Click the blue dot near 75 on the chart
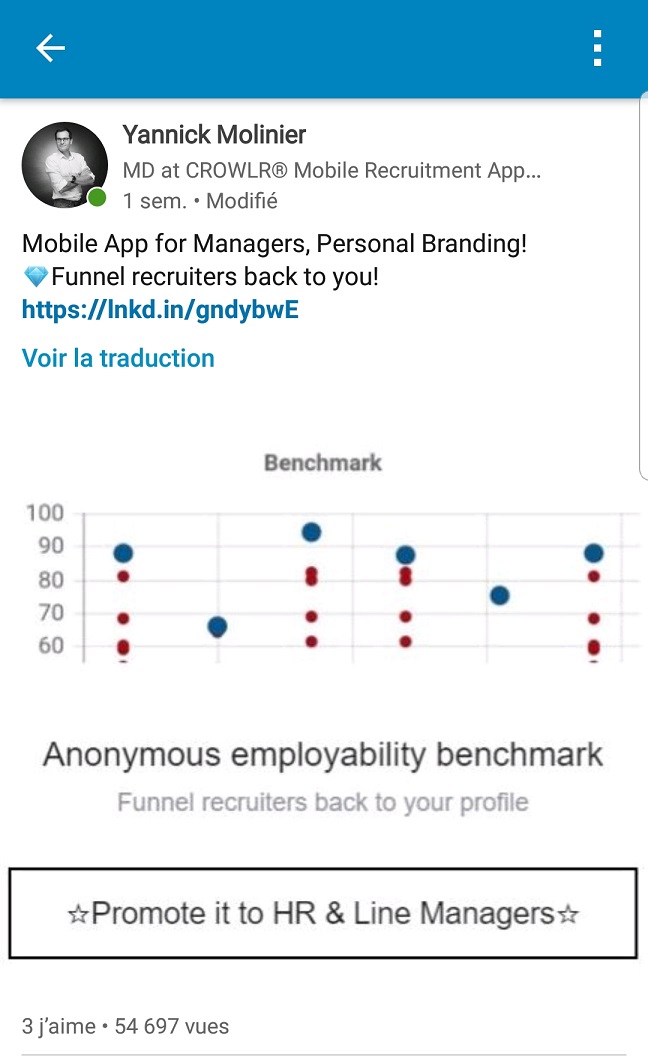Image resolution: width=648 pixels, height=1057 pixels. [x=500, y=595]
